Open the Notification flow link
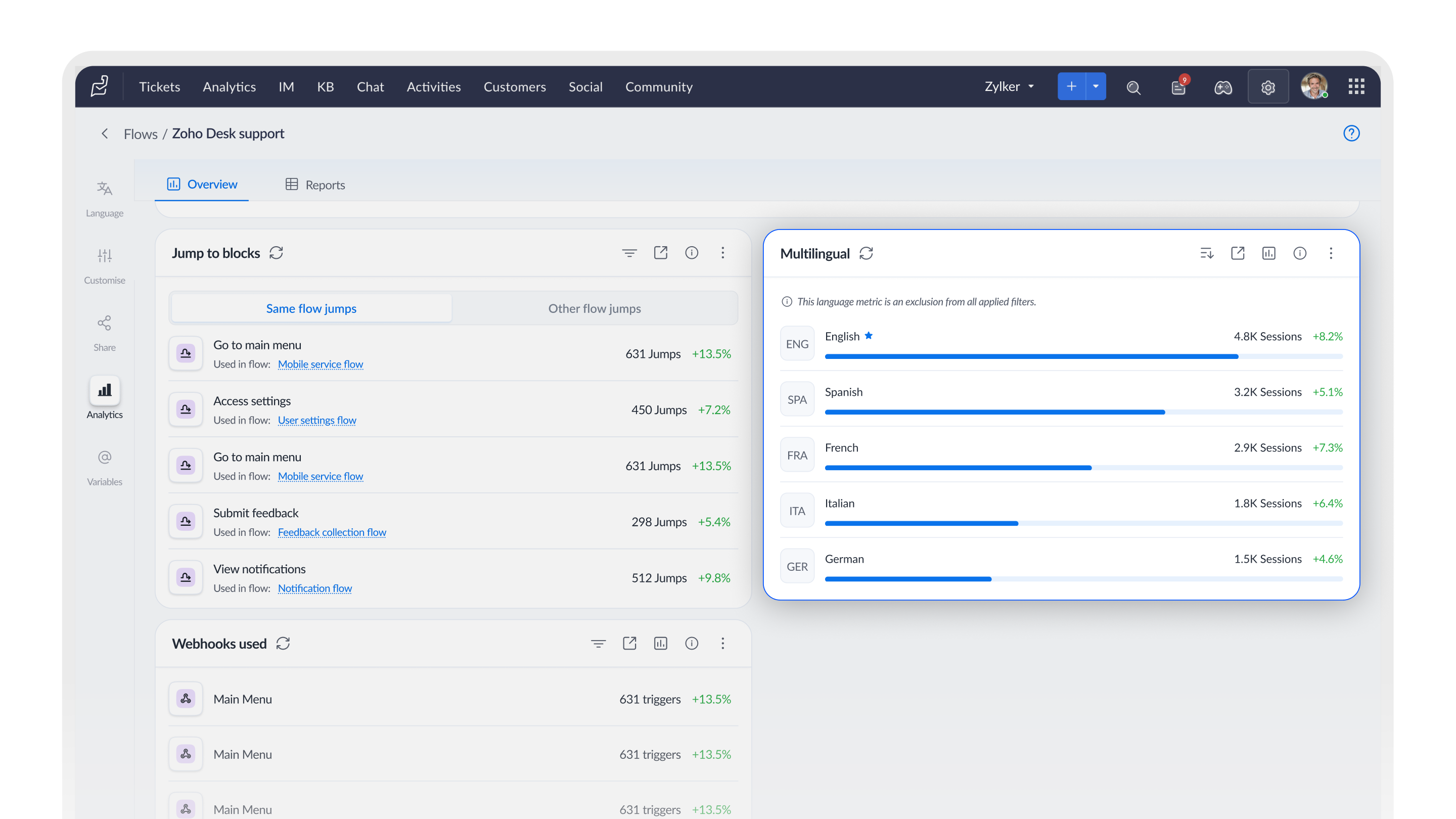The height and width of the screenshot is (819, 1456). (315, 588)
